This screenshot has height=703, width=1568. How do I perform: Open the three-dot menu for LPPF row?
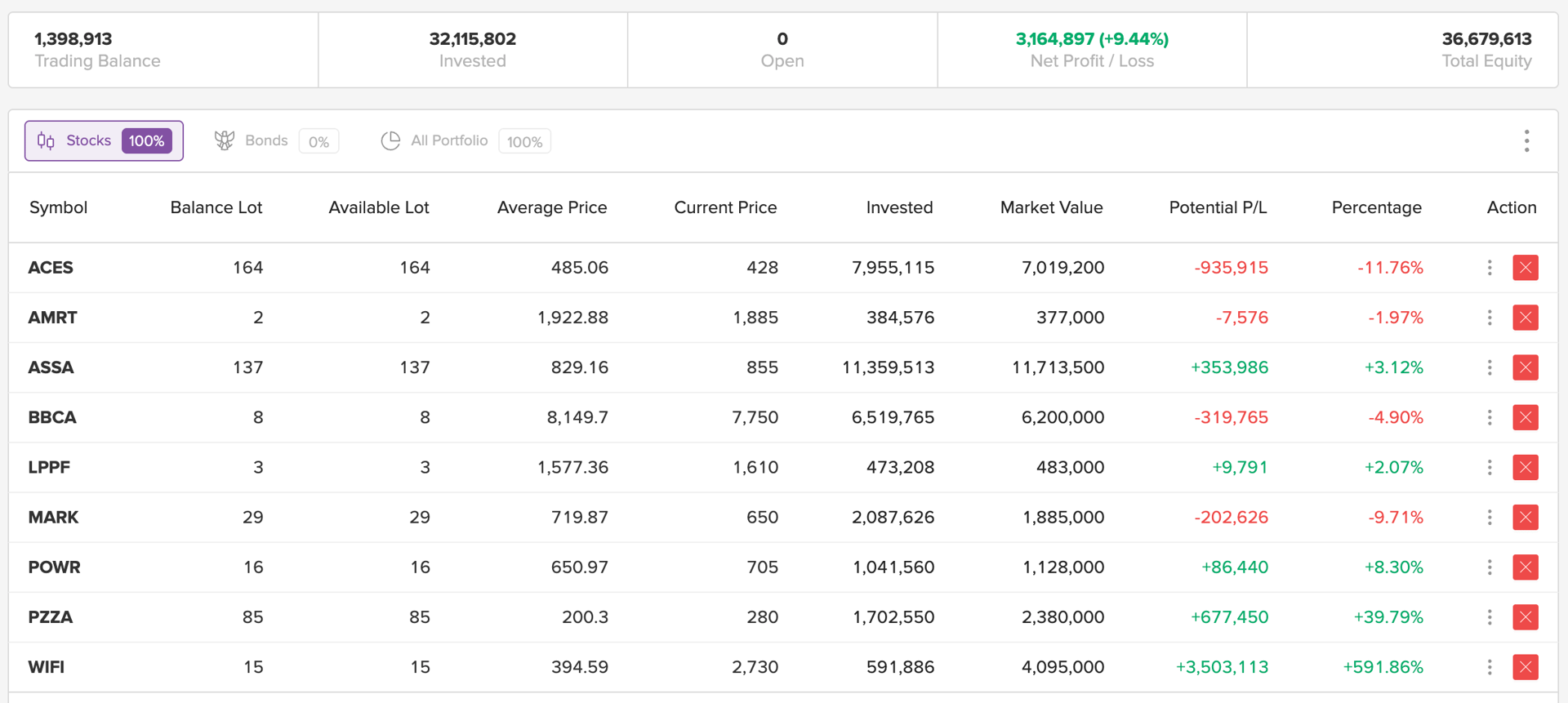click(x=1490, y=467)
